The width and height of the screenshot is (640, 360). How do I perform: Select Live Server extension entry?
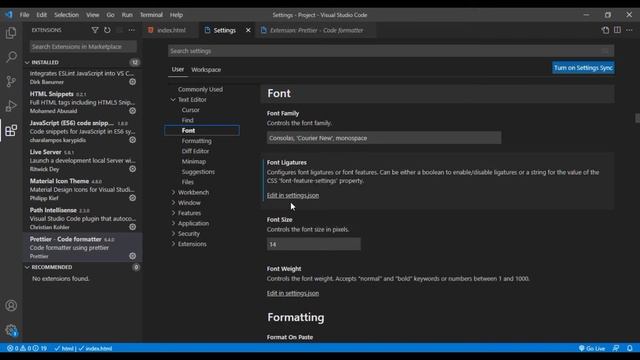pyautogui.click(x=82, y=160)
